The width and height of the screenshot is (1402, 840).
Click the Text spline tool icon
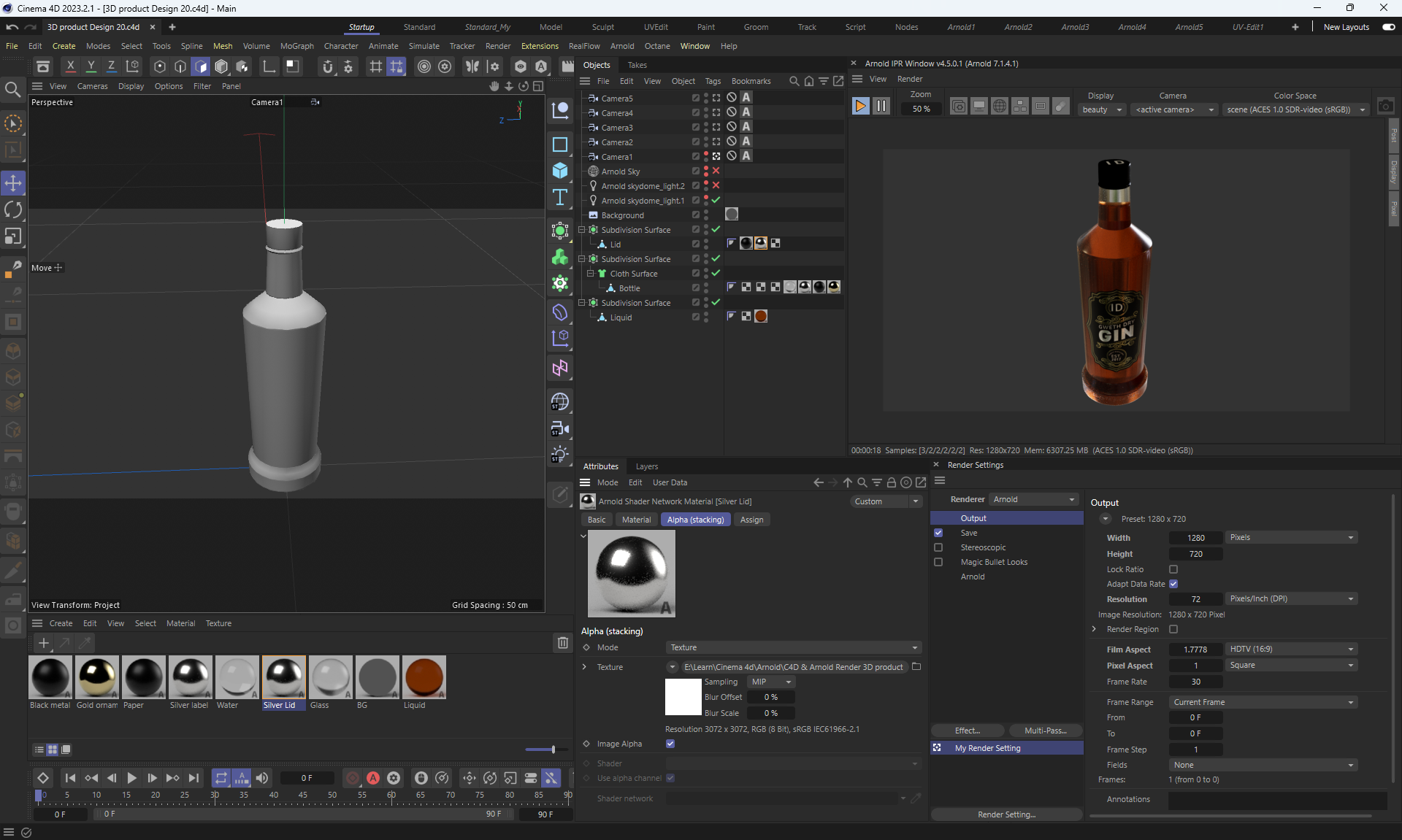click(560, 197)
